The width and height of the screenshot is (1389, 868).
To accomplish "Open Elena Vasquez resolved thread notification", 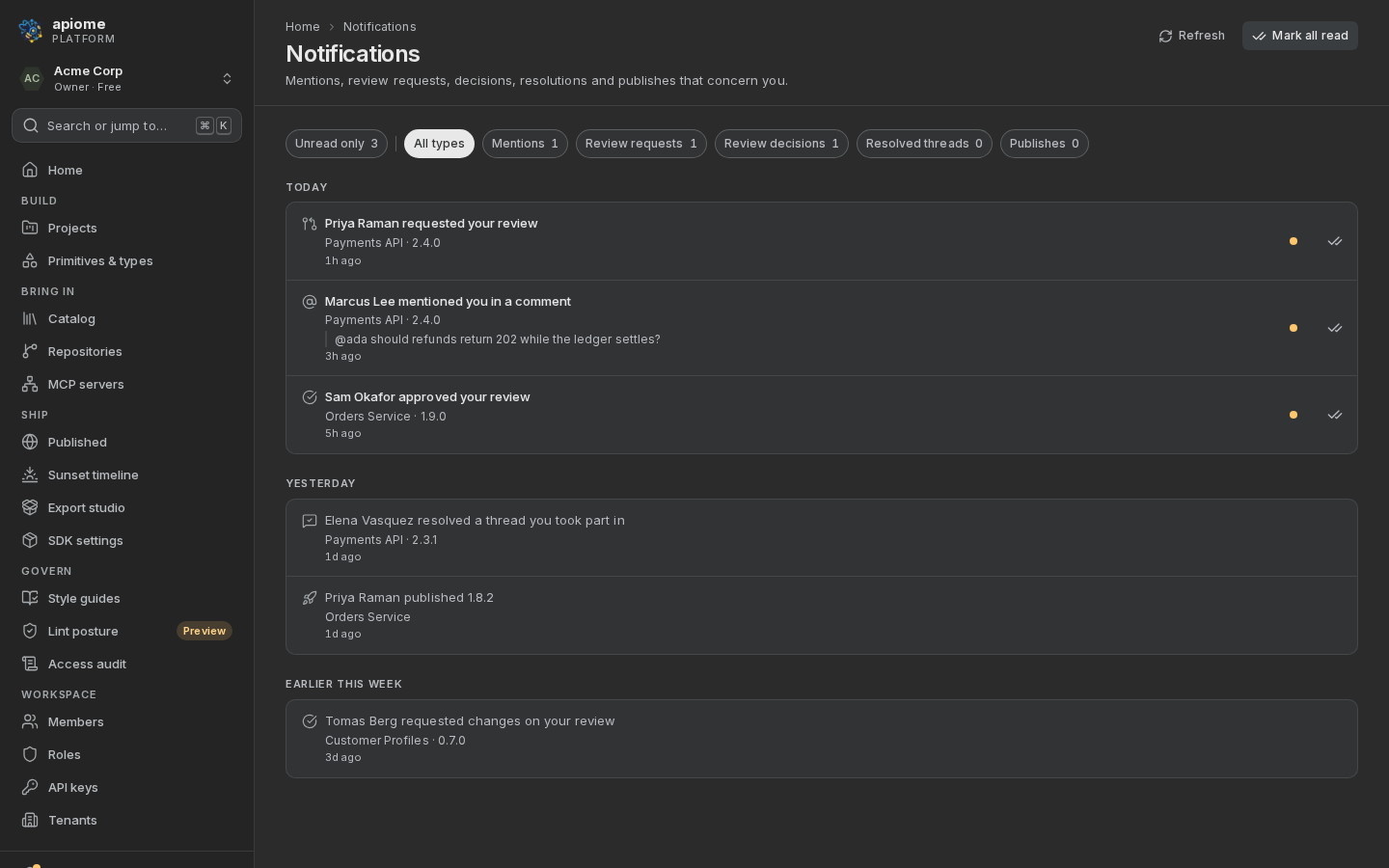I will 822,538.
